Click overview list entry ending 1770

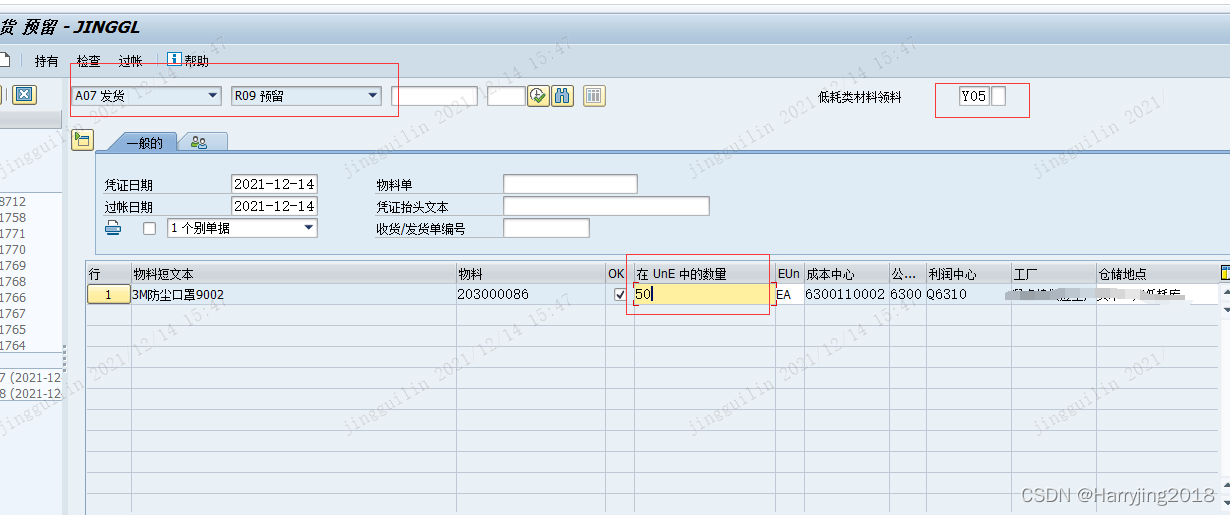[13, 250]
